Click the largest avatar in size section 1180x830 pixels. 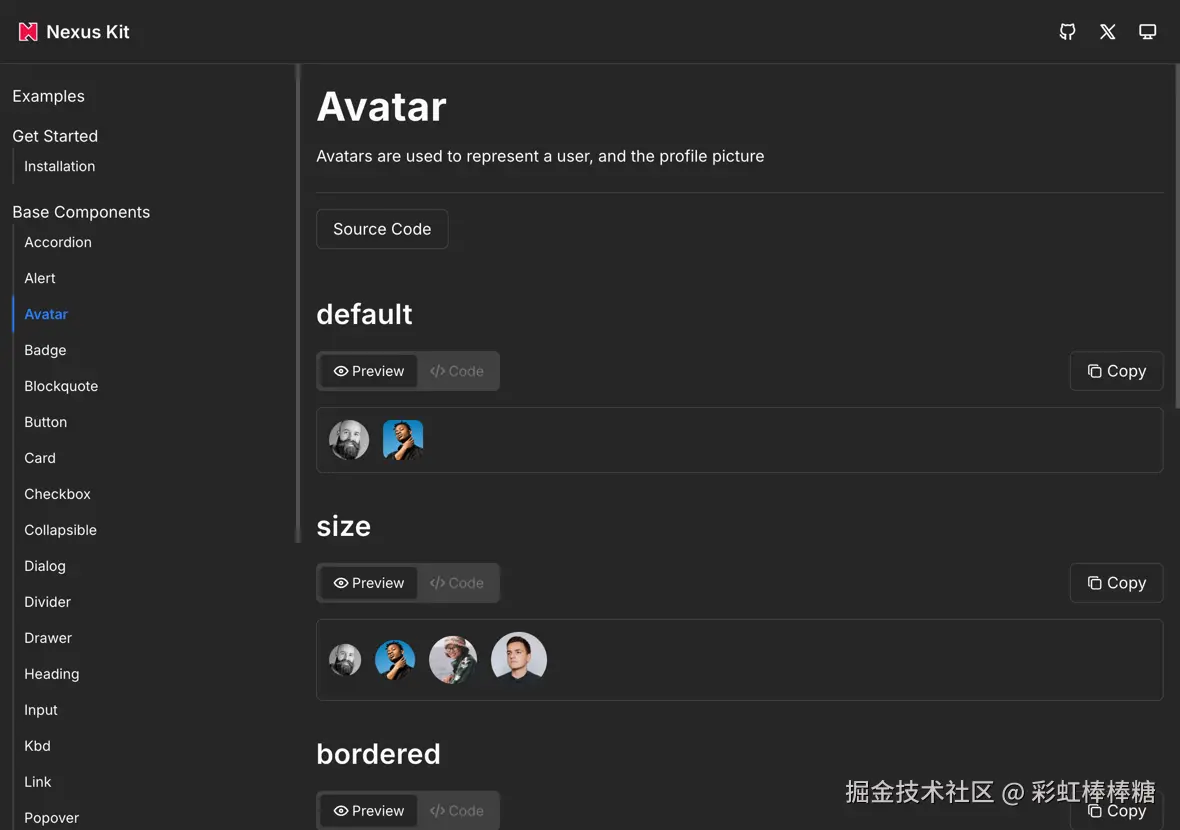coord(519,659)
